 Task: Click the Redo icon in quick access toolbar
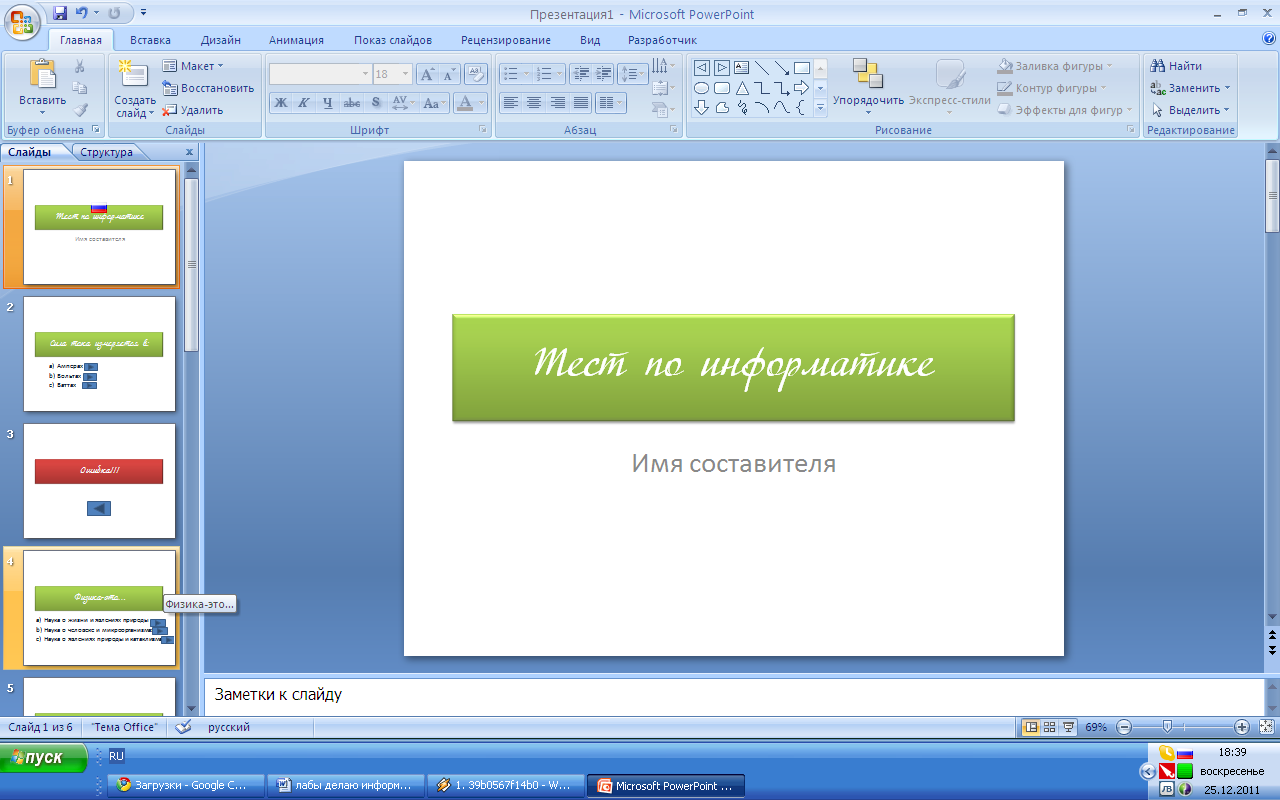coord(113,14)
